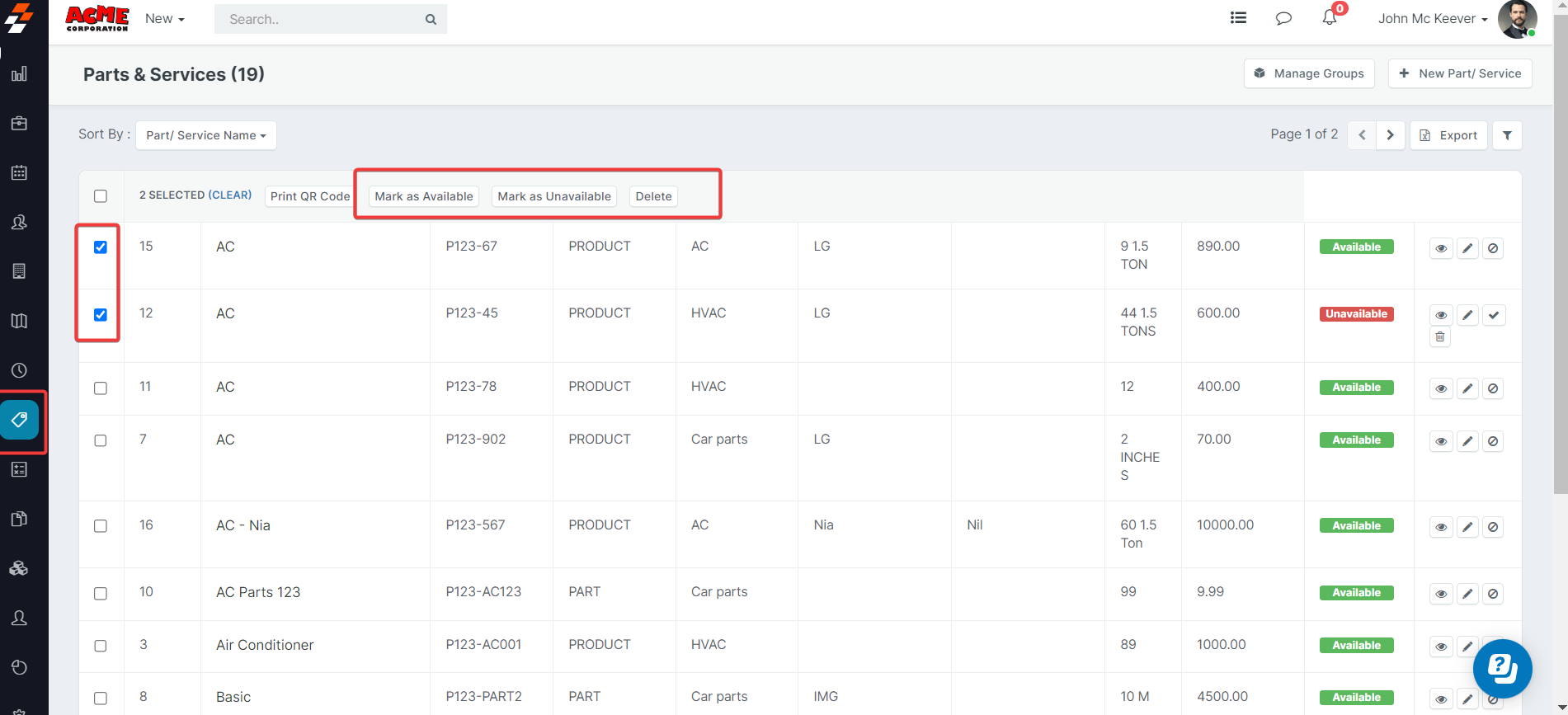Image resolution: width=1568 pixels, height=715 pixels.
Task: Expand John Mc Keever user menu
Action: click(1432, 19)
